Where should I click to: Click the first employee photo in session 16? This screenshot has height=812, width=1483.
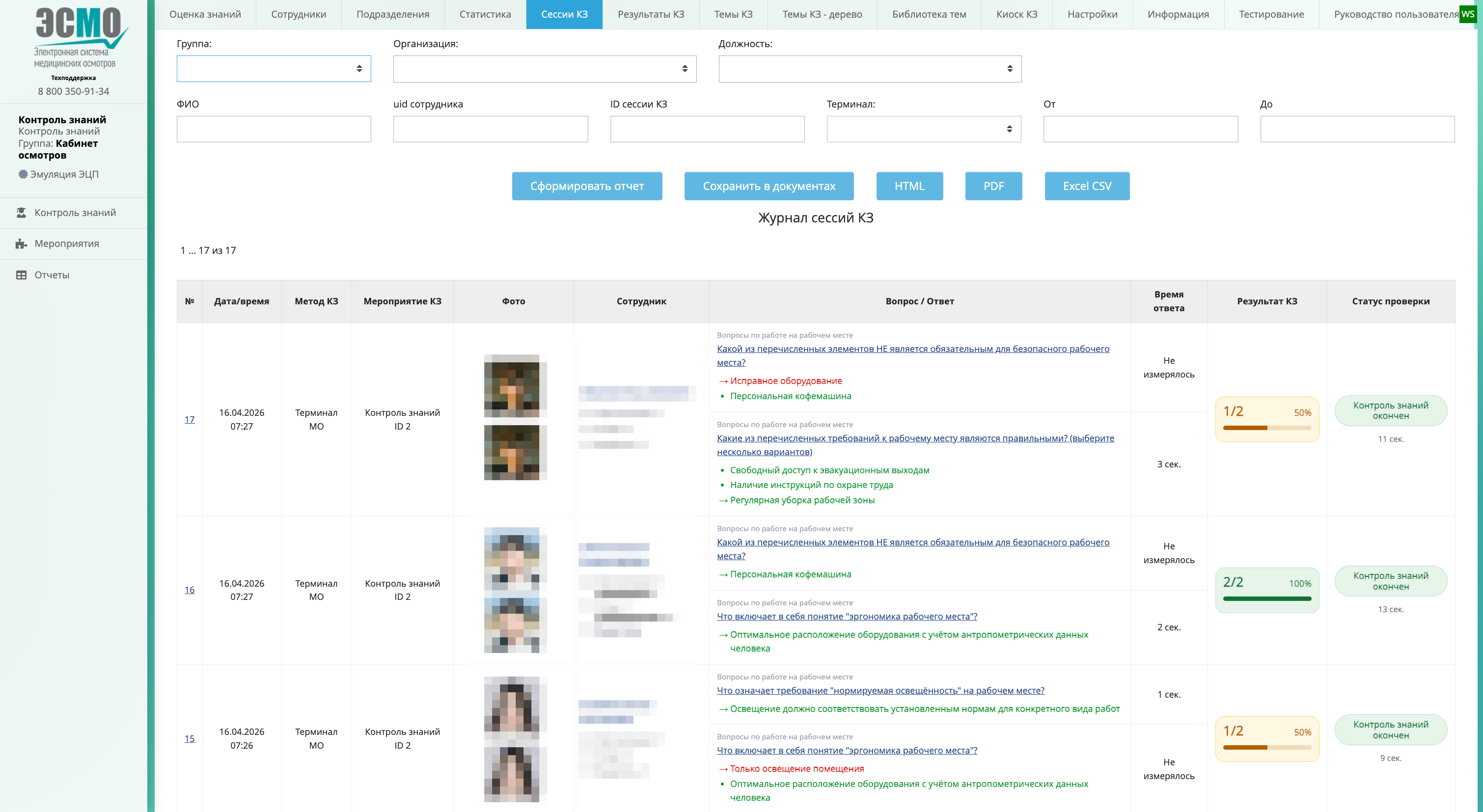point(515,558)
